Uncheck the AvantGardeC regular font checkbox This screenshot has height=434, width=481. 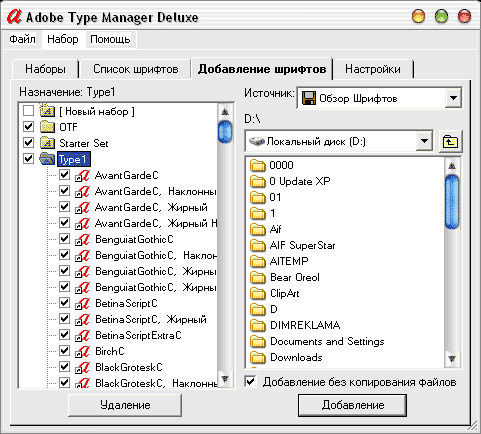click(64, 174)
